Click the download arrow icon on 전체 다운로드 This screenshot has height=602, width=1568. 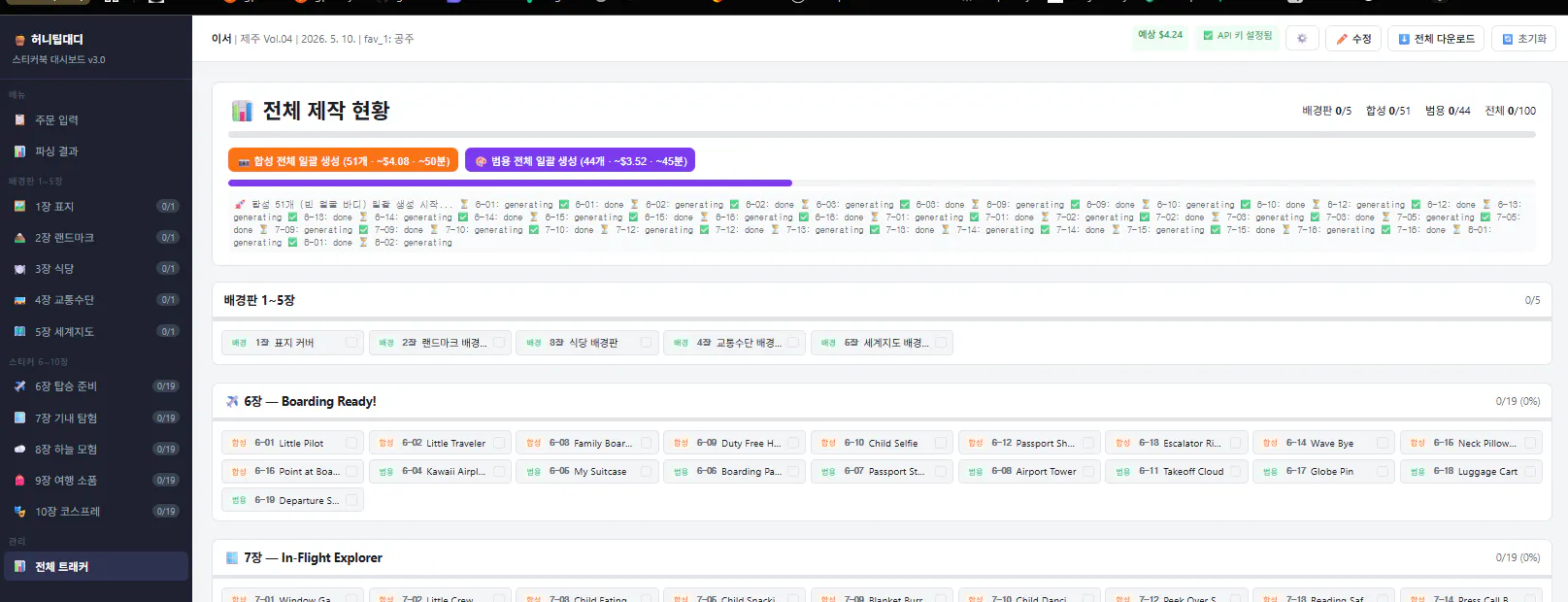[x=1404, y=39]
